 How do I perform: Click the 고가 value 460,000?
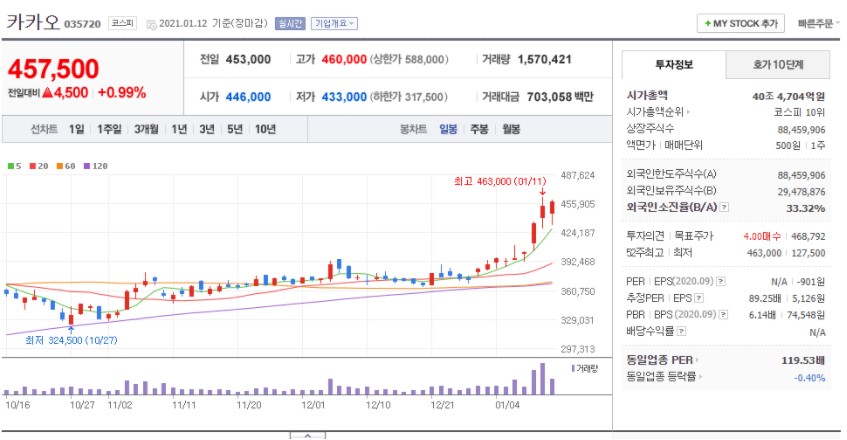344,60
